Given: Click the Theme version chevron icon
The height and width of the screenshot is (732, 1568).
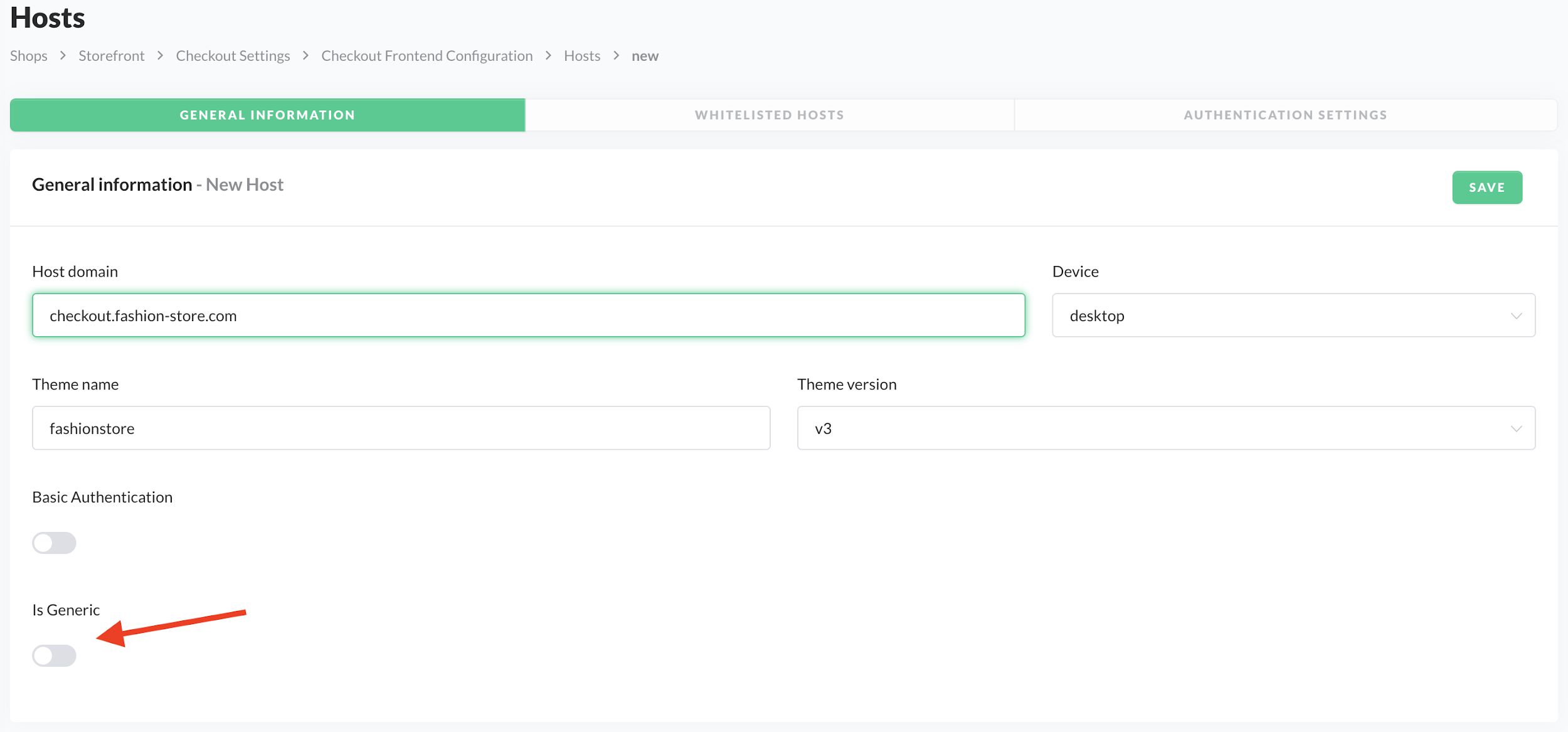Looking at the screenshot, I should coord(1516,428).
